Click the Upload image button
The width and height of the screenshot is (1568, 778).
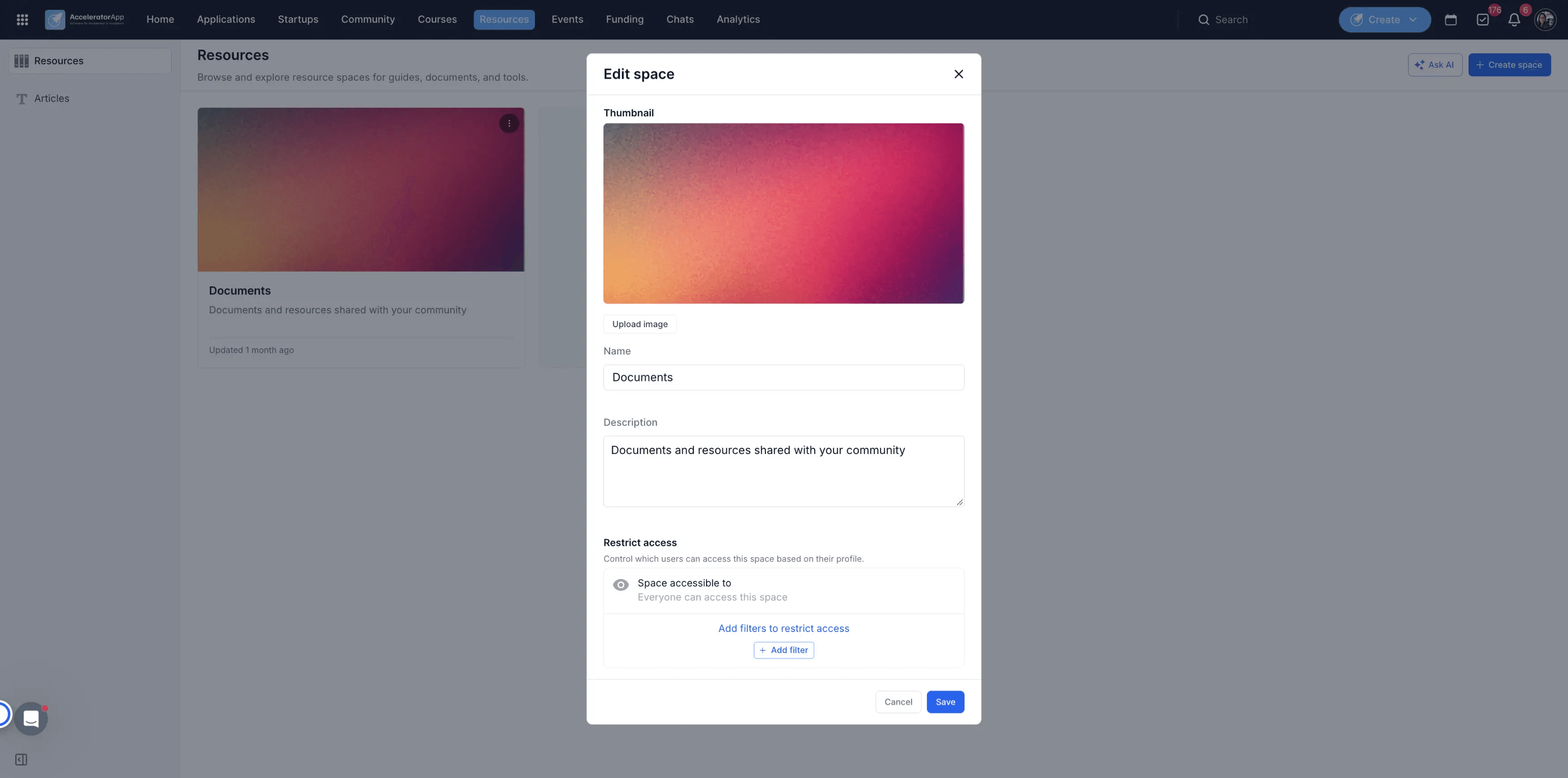tap(640, 324)
